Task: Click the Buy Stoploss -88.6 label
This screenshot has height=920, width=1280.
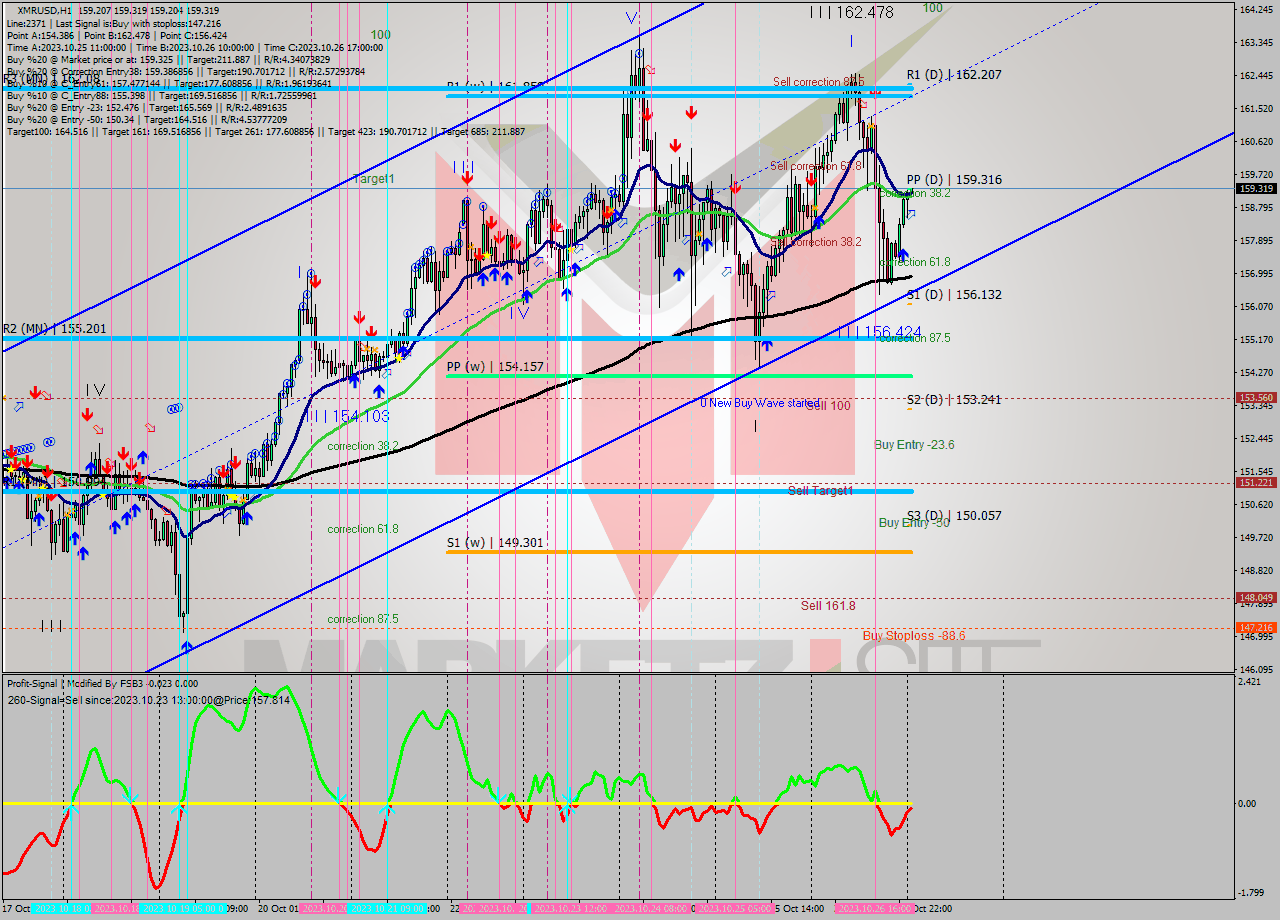Action: (x=913, y=636)
